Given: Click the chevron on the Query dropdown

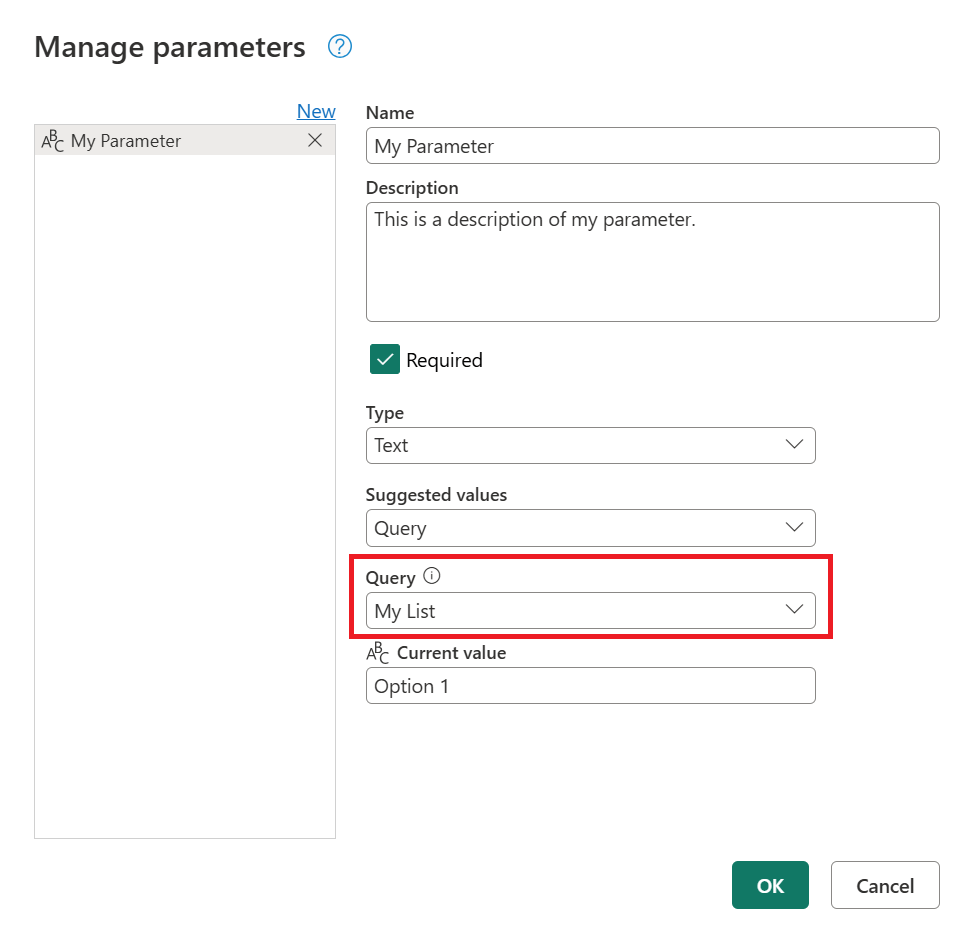Looking at the screenshot, I should (795, 609).
